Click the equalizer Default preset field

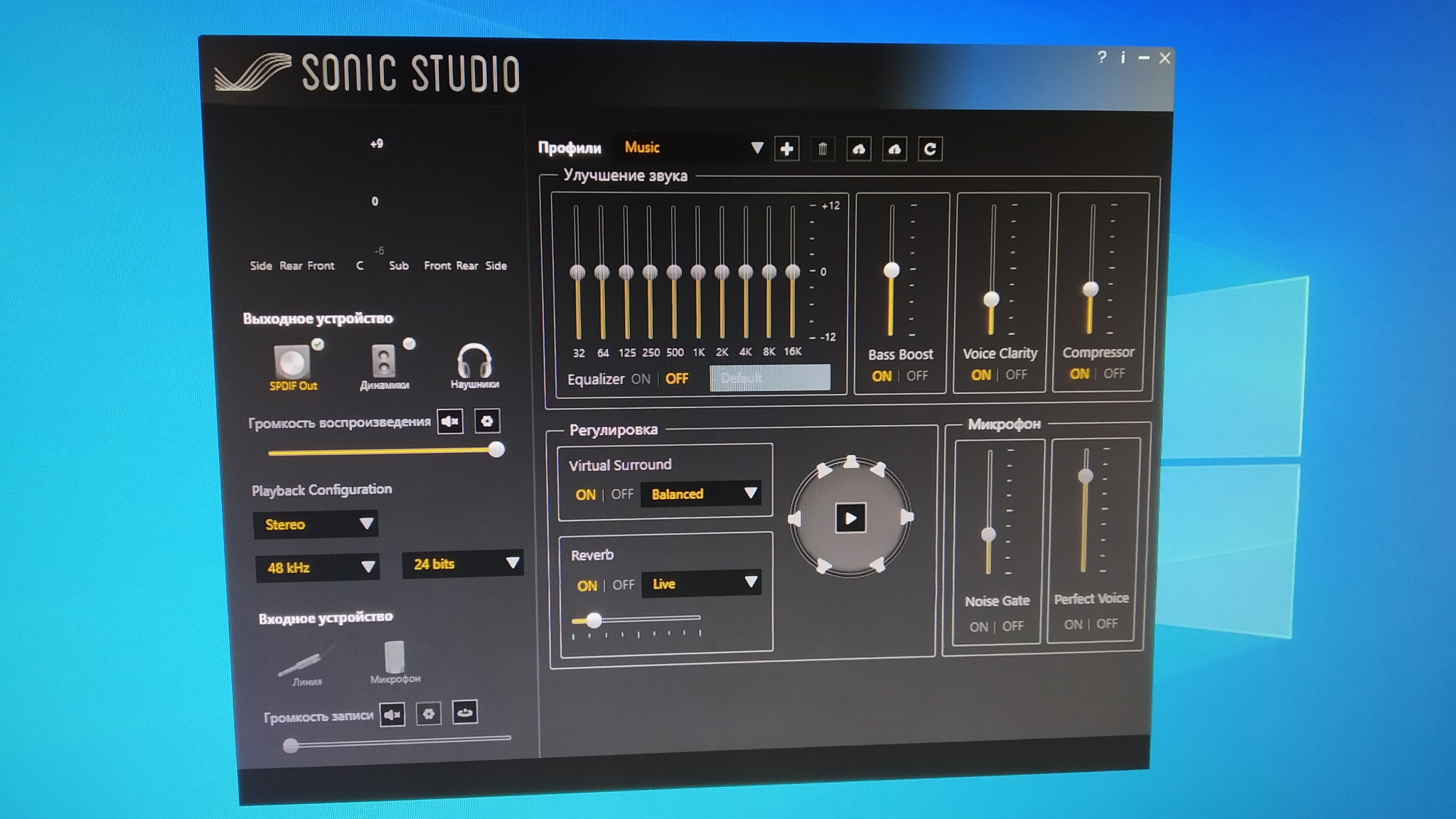770,378
